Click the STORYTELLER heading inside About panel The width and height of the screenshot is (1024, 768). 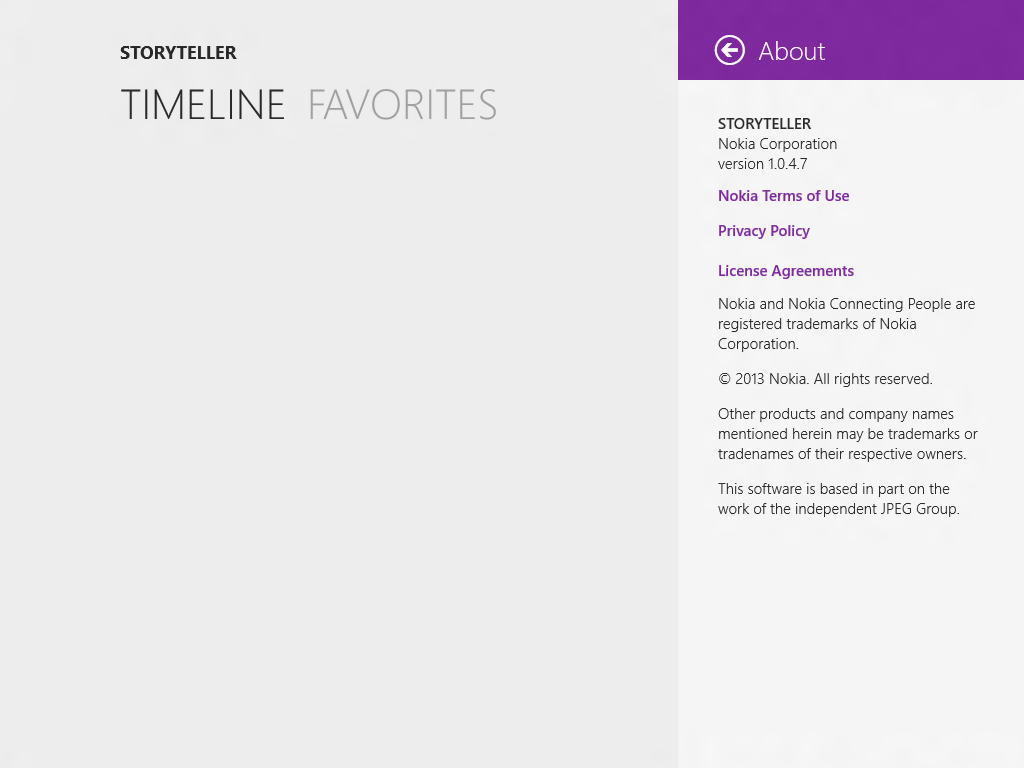point(764,124)
